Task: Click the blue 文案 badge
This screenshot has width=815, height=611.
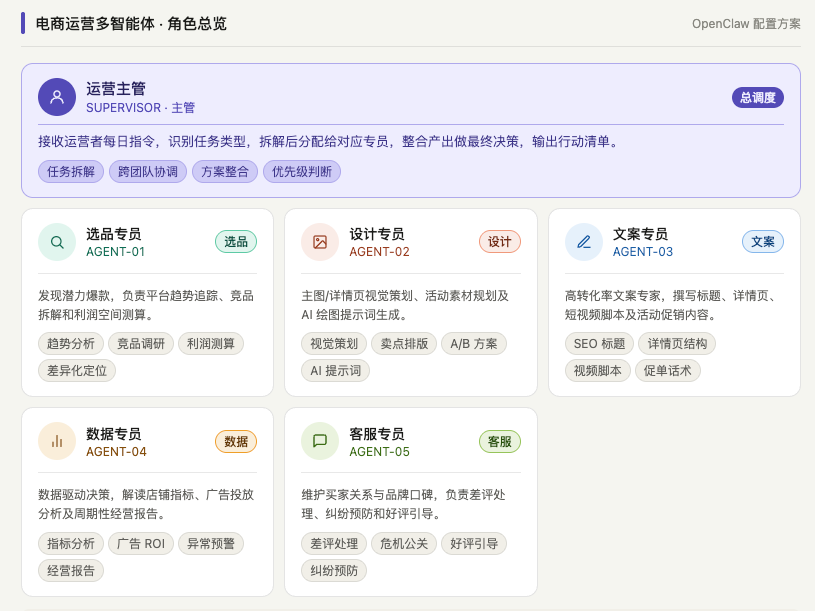Action: 763,242
